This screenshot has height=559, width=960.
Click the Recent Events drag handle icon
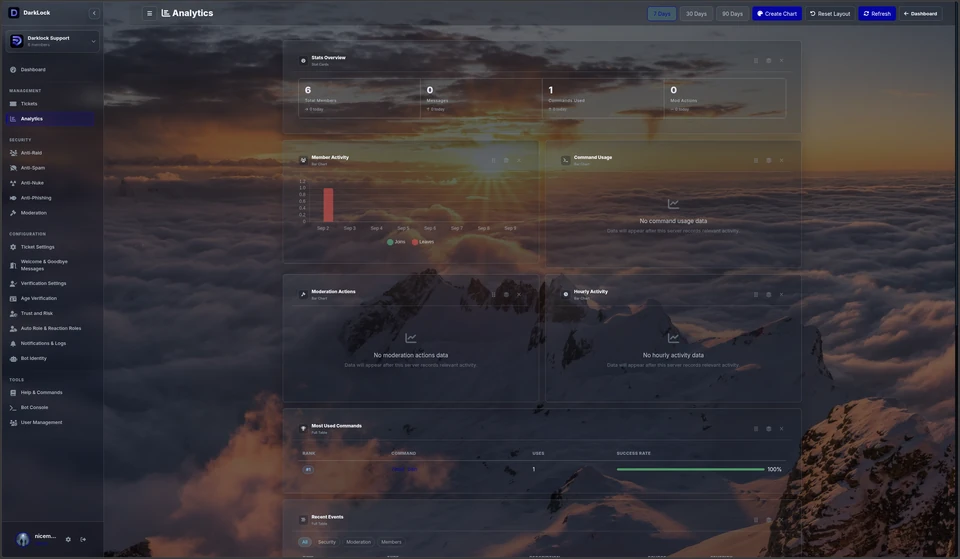pyautogui.click(x=756, y=520)
